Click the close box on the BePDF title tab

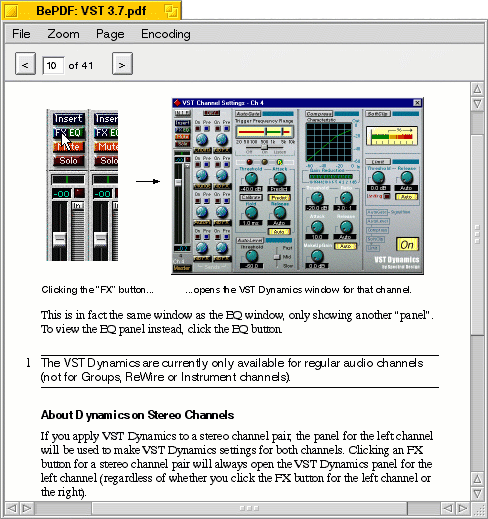pos(12,11)
